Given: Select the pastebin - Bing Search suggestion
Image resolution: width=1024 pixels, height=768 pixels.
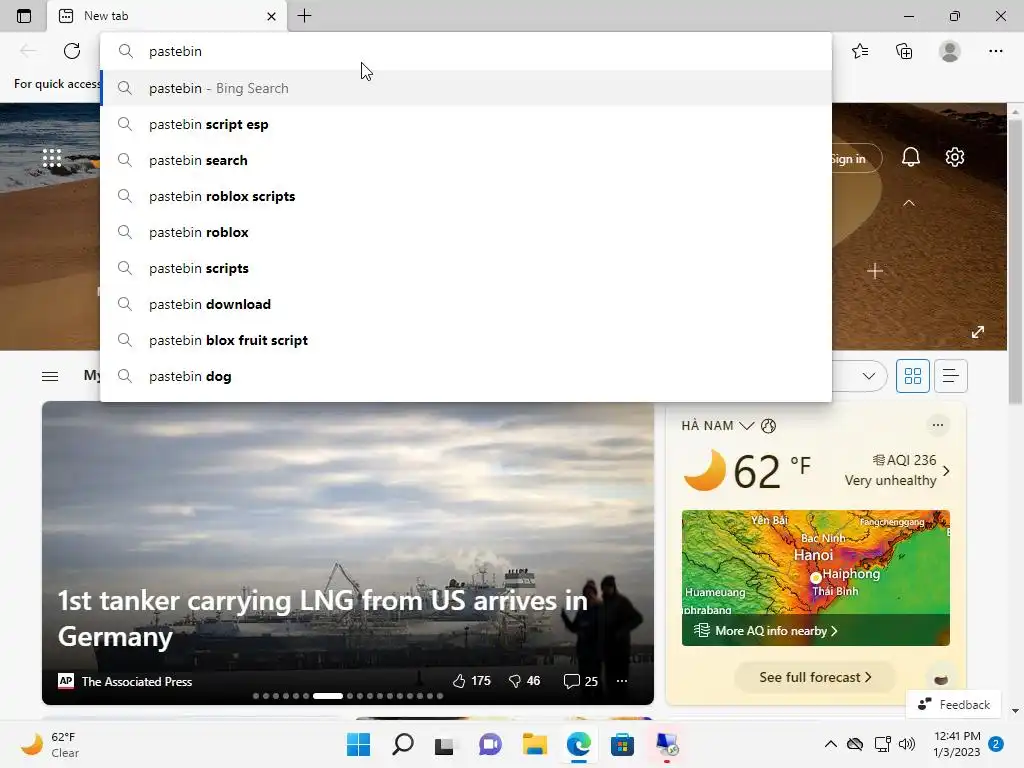Looking at the screenshot, I should coord(466,88).
